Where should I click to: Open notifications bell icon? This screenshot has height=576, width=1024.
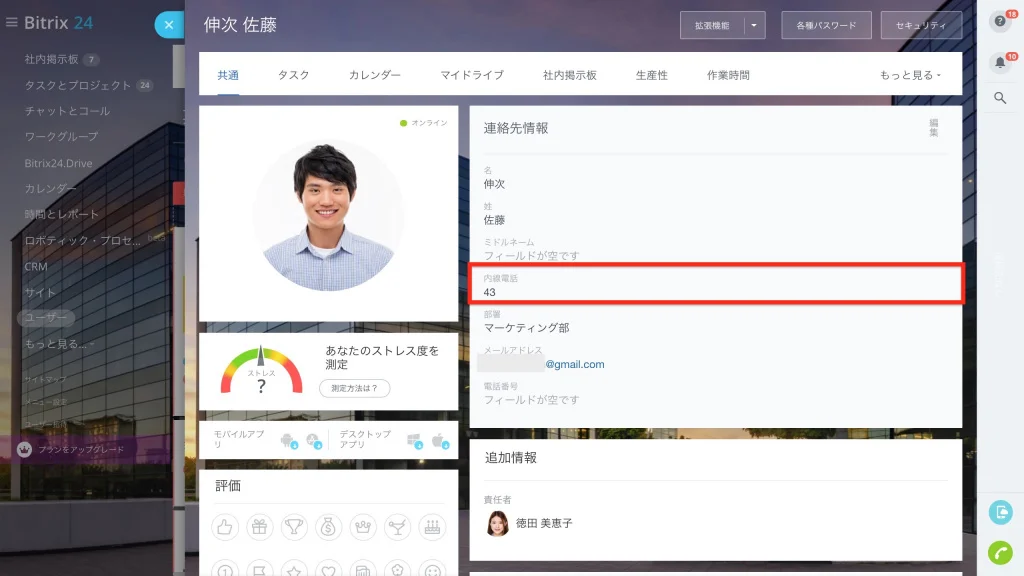[1000, 63]
